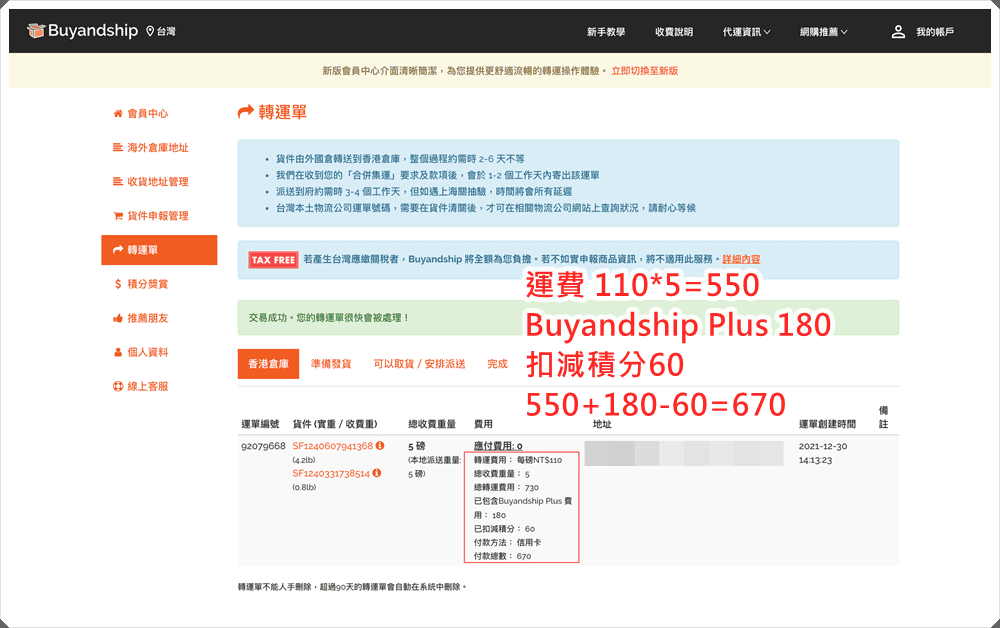Open 會員中心 in the sidebar
Viewport: 1000px width, 628px height.
147,114
